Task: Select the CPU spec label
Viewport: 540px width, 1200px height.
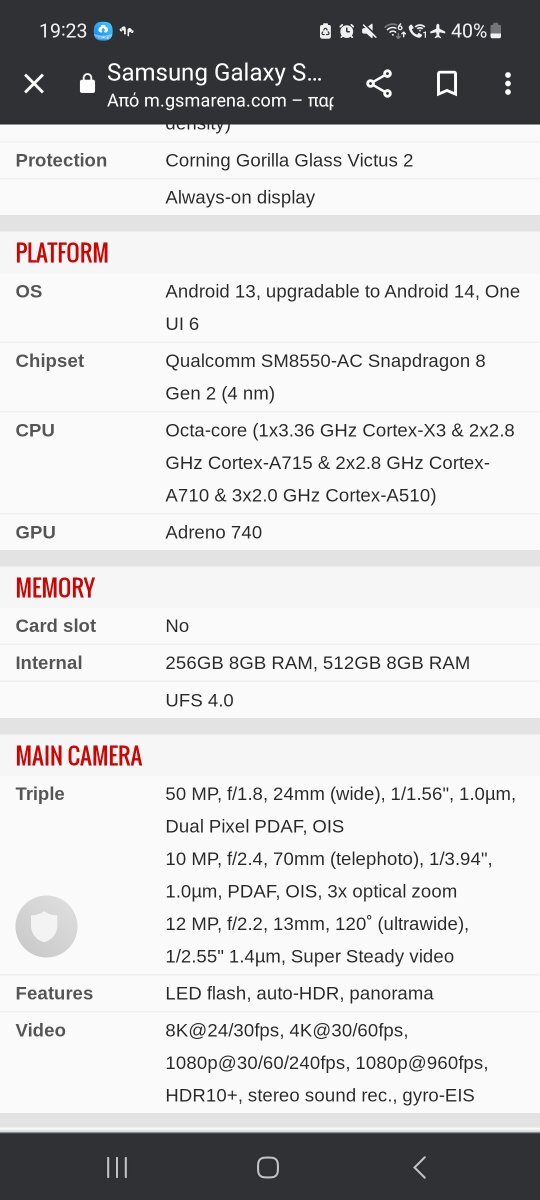Action: pyautogui.click(x=35, y=430)
